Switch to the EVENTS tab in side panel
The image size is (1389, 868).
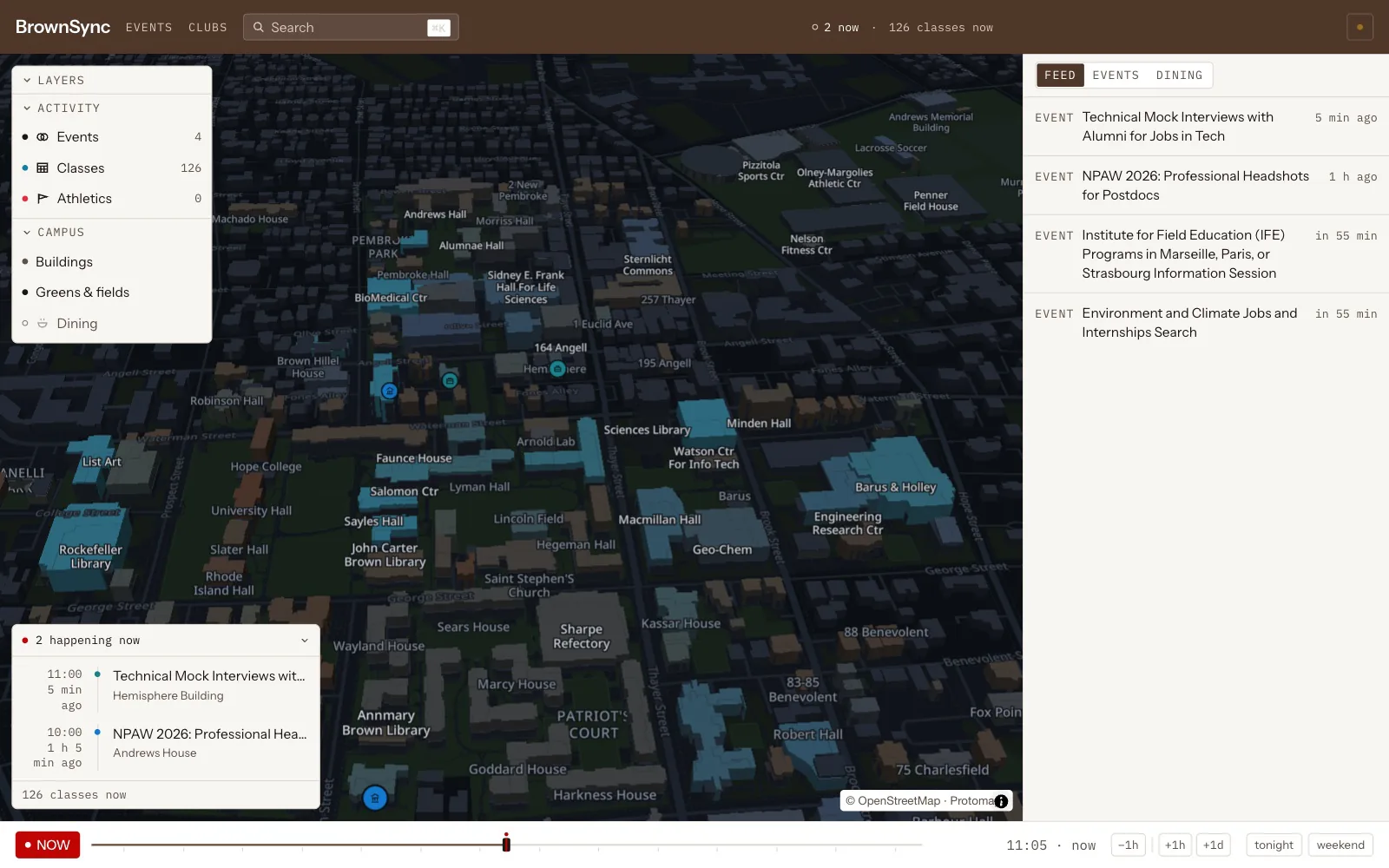click(x=1116, y=76)
